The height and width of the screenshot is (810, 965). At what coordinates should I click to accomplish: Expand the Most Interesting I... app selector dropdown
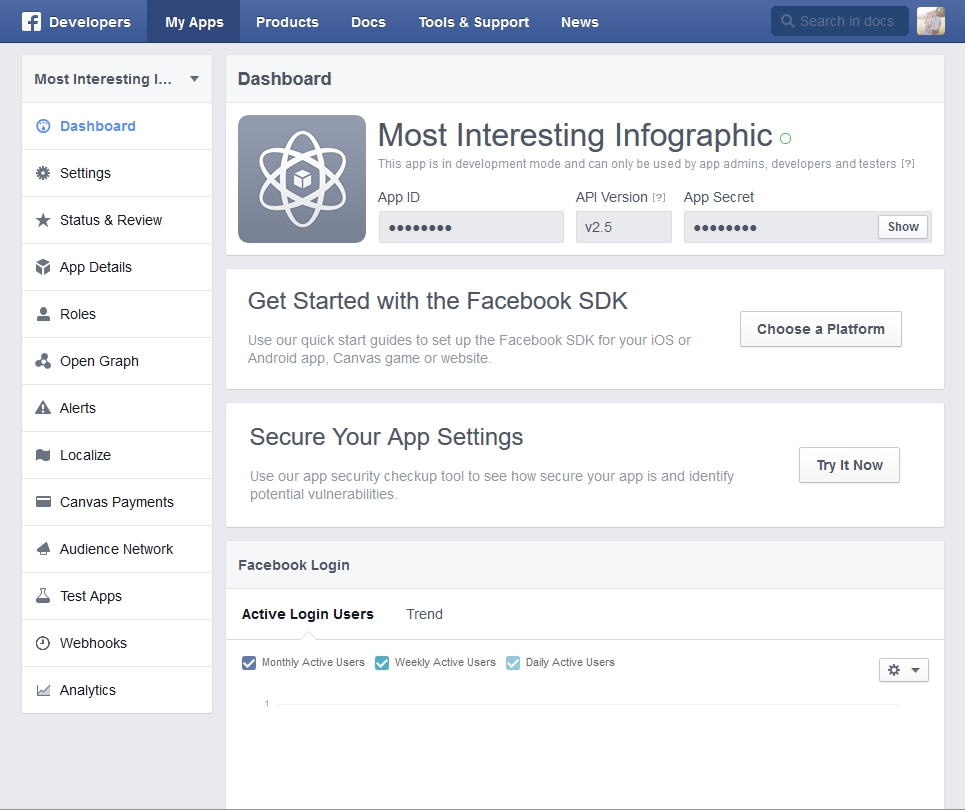click(117, 79)
